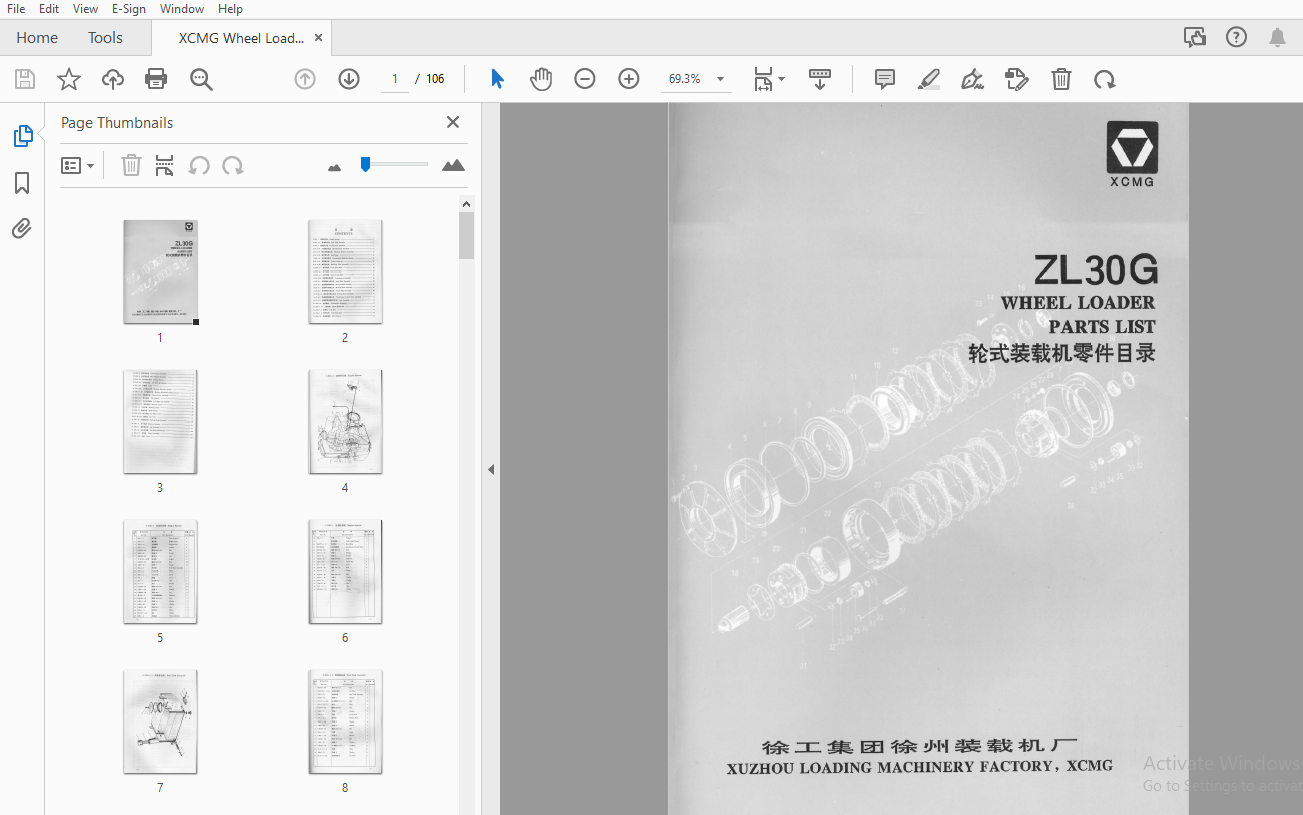Open the Page Thumbnails sidebar icon
The height and width of the screenshot is (815, 1303).
[22, 136]
